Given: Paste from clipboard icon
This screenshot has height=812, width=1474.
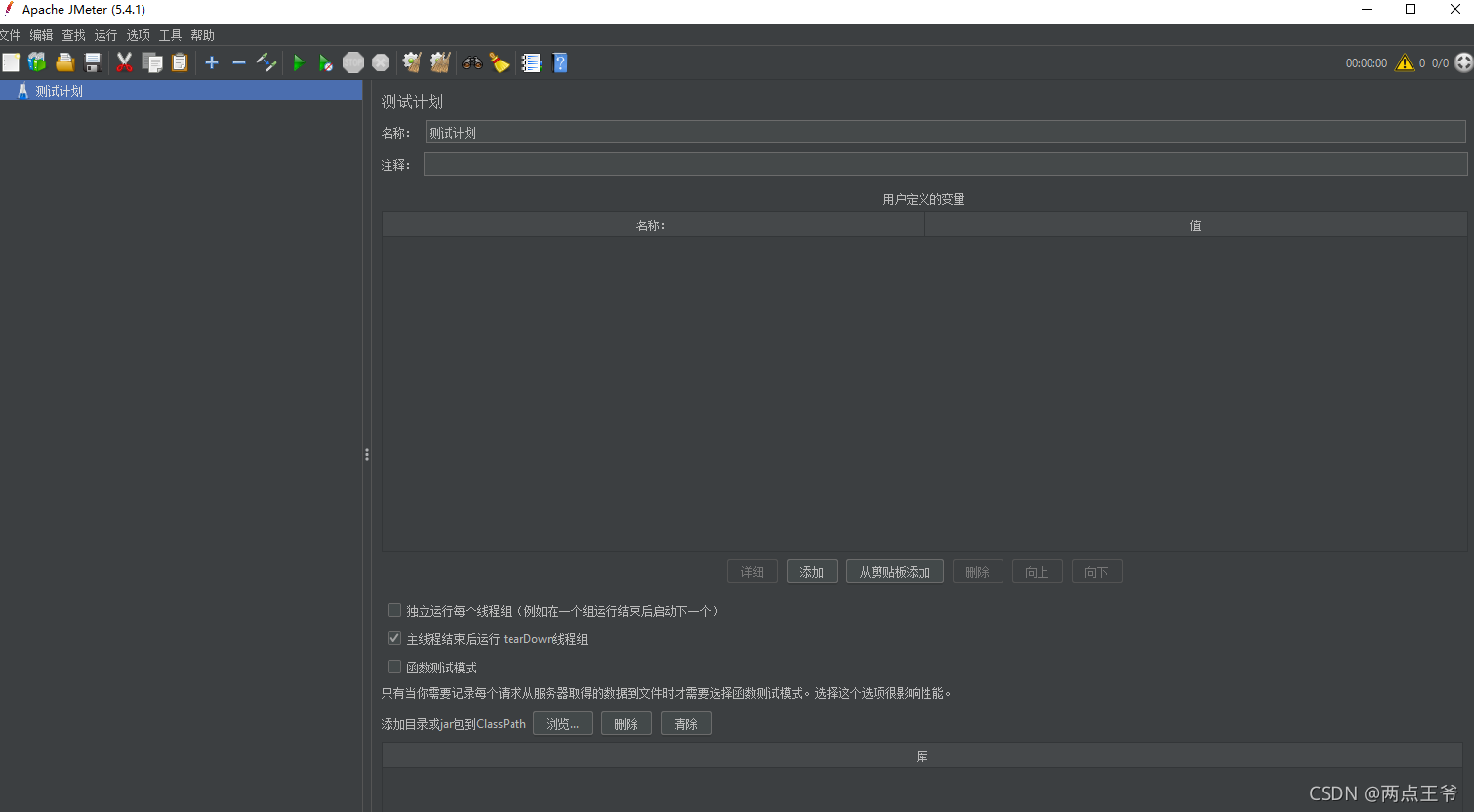Looking at the screenshot, I should [x=180, y=62].
